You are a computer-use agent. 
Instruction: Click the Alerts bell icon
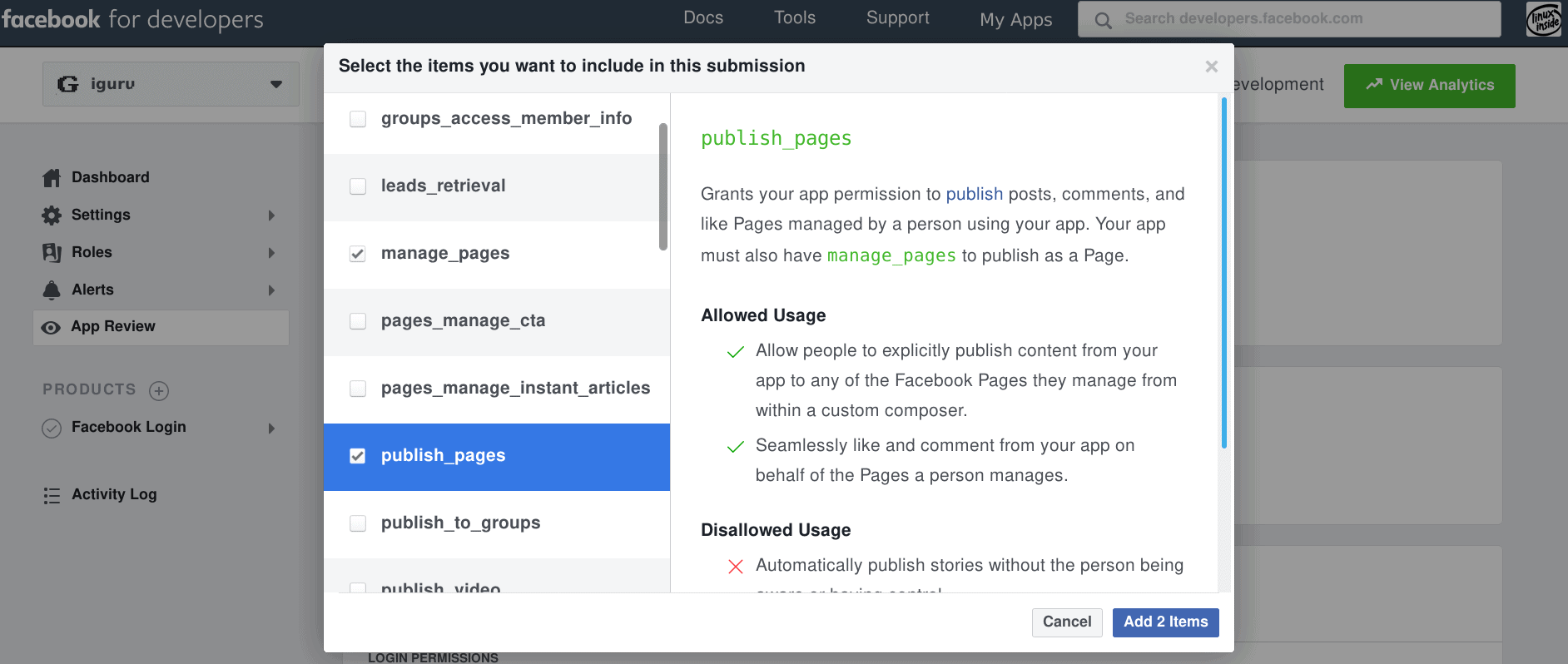[x=52, y=290]
